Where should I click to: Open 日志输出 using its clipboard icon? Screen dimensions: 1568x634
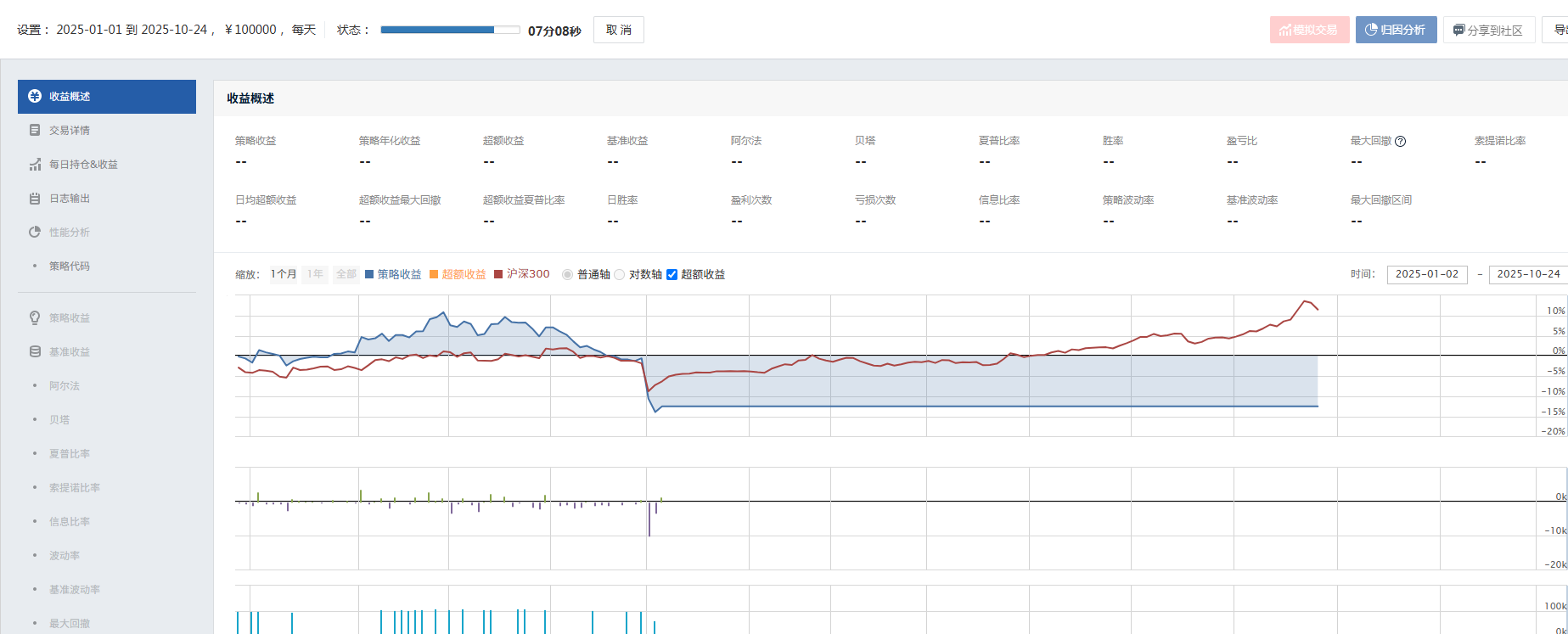click(x=35, y=199)
